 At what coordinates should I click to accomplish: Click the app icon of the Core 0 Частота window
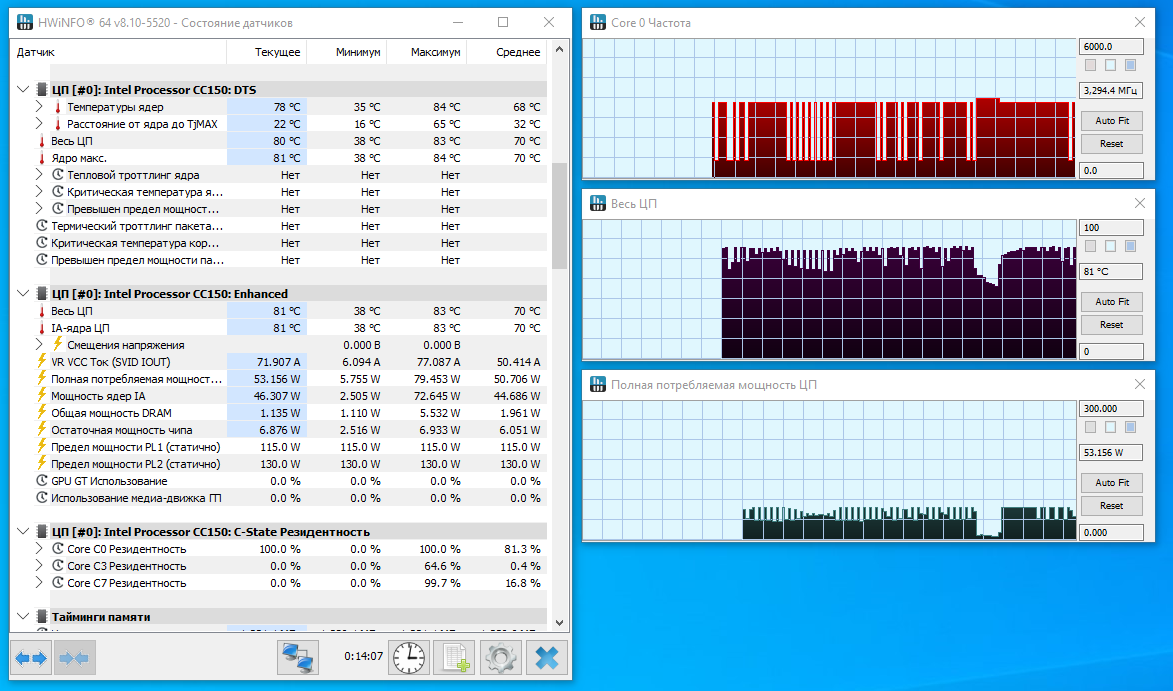tap(598, 22)
